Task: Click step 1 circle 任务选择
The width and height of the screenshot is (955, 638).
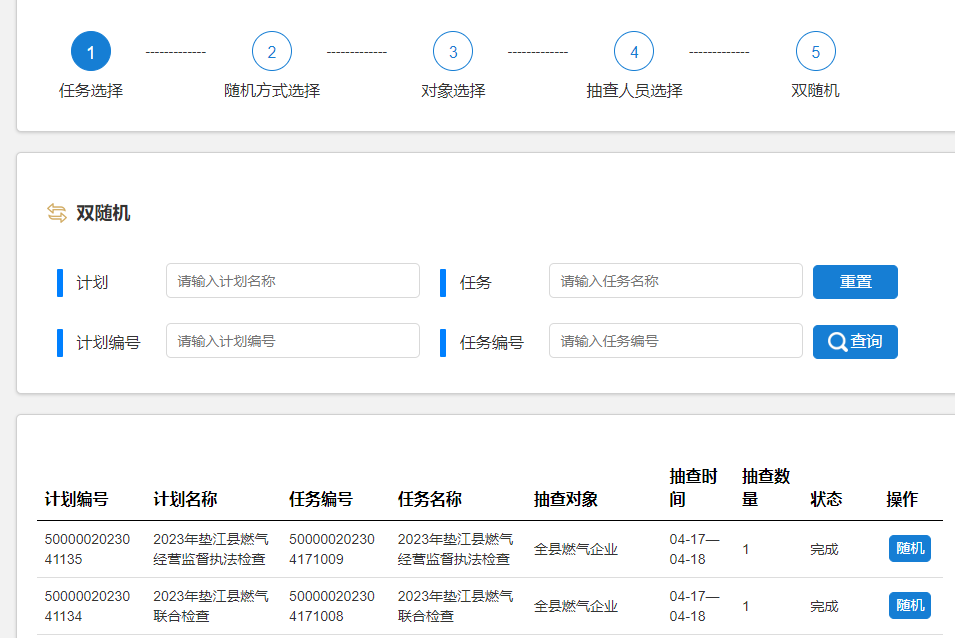Action: coord(91,51)
